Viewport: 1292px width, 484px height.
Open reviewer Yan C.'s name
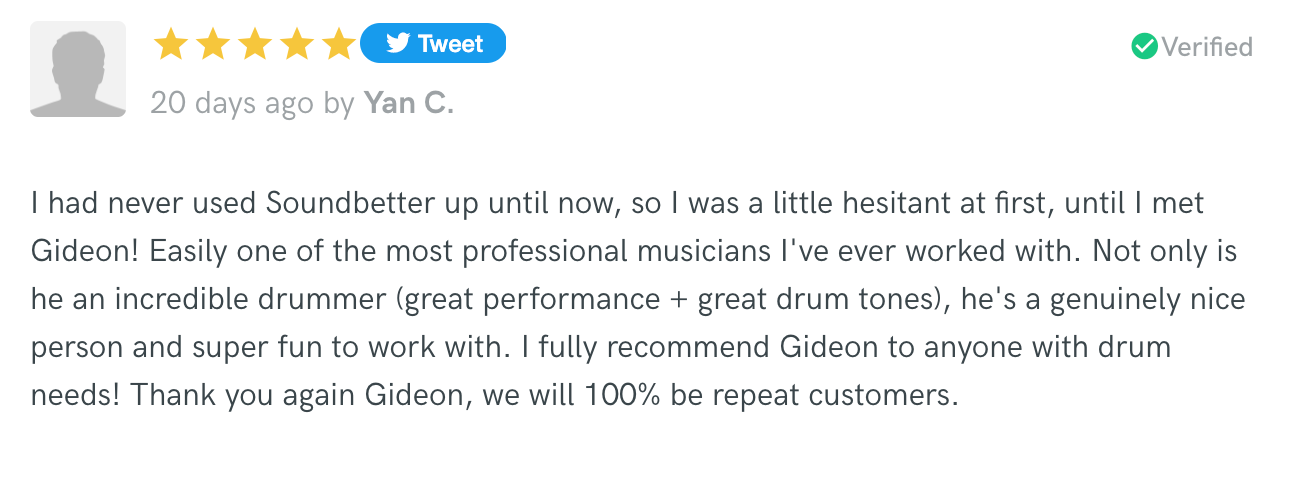point(408,102)
